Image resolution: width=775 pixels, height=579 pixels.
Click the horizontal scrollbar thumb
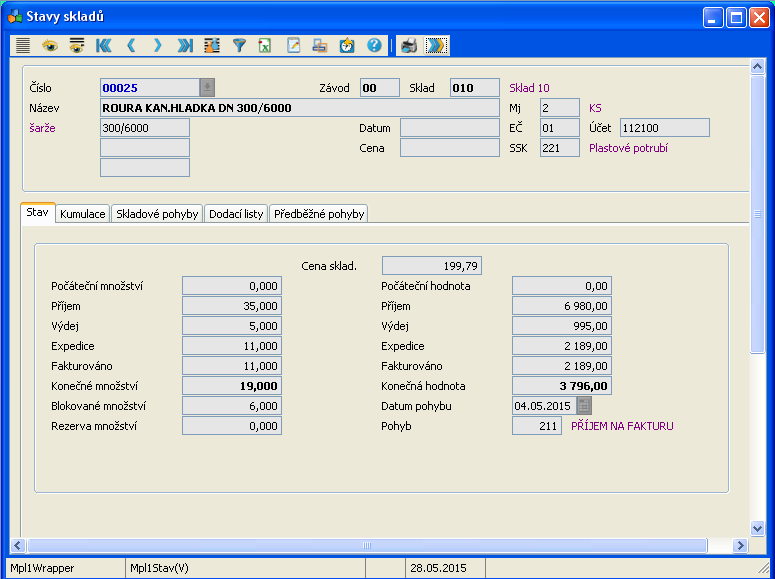[366, 545]
